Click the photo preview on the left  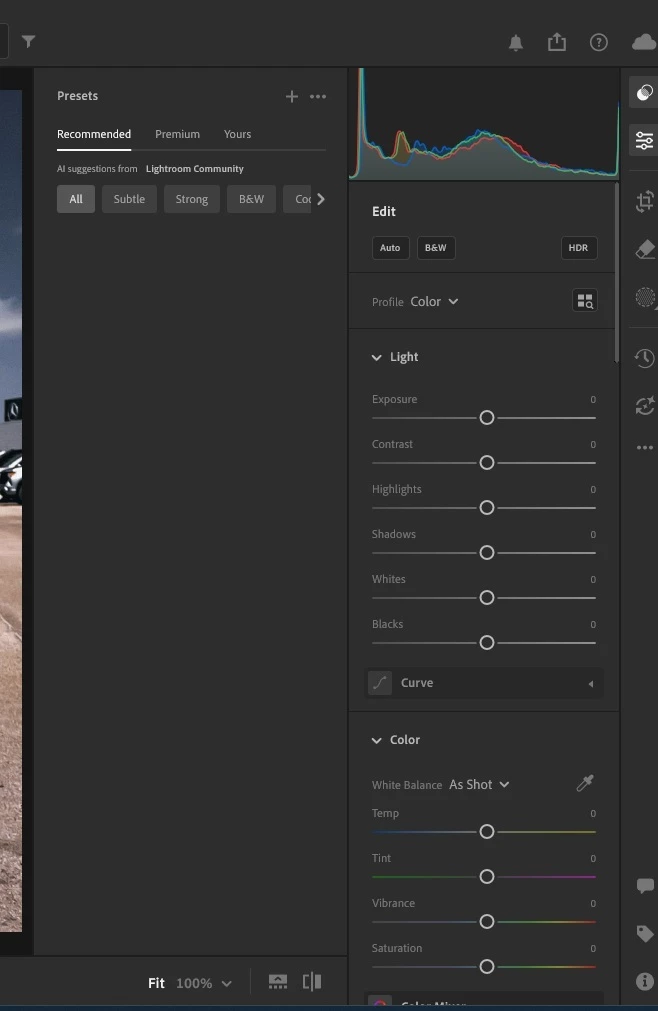pyautogui.click(x=11, y=511)
